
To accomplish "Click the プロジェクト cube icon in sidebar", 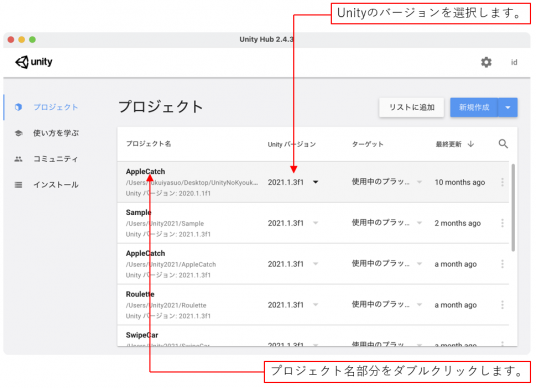I will tap(18, 107).
